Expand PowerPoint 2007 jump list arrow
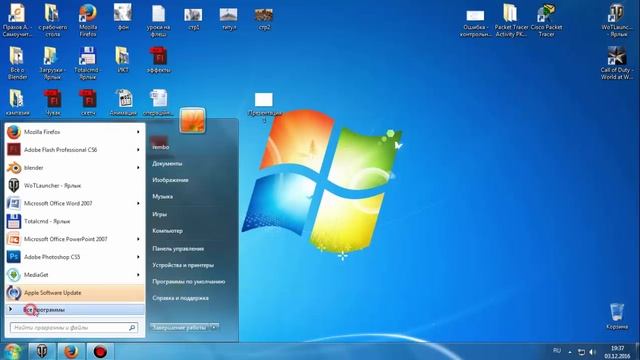The image size is (640, 360). pyautogui.click(x=138, y=239)
